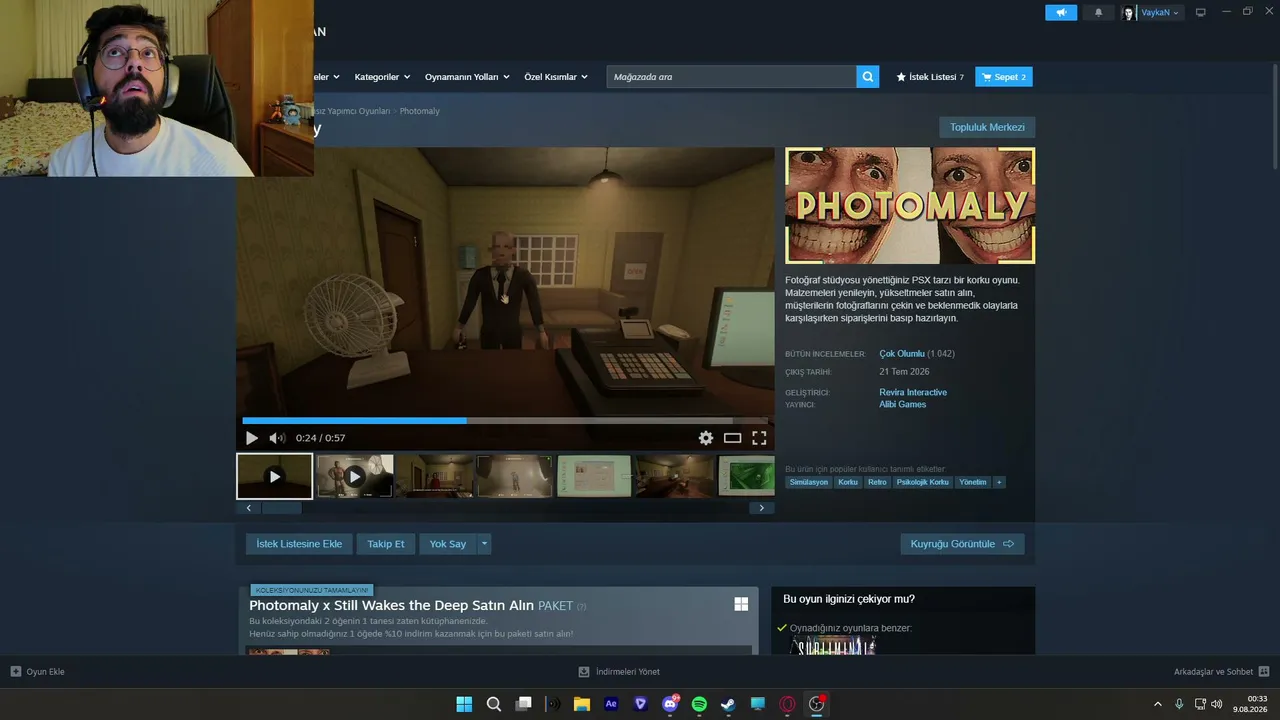This screenshot has width=1280, height=720.
Task: Click Kuyruğu Görüntüle button
Action: pos(962,544)
